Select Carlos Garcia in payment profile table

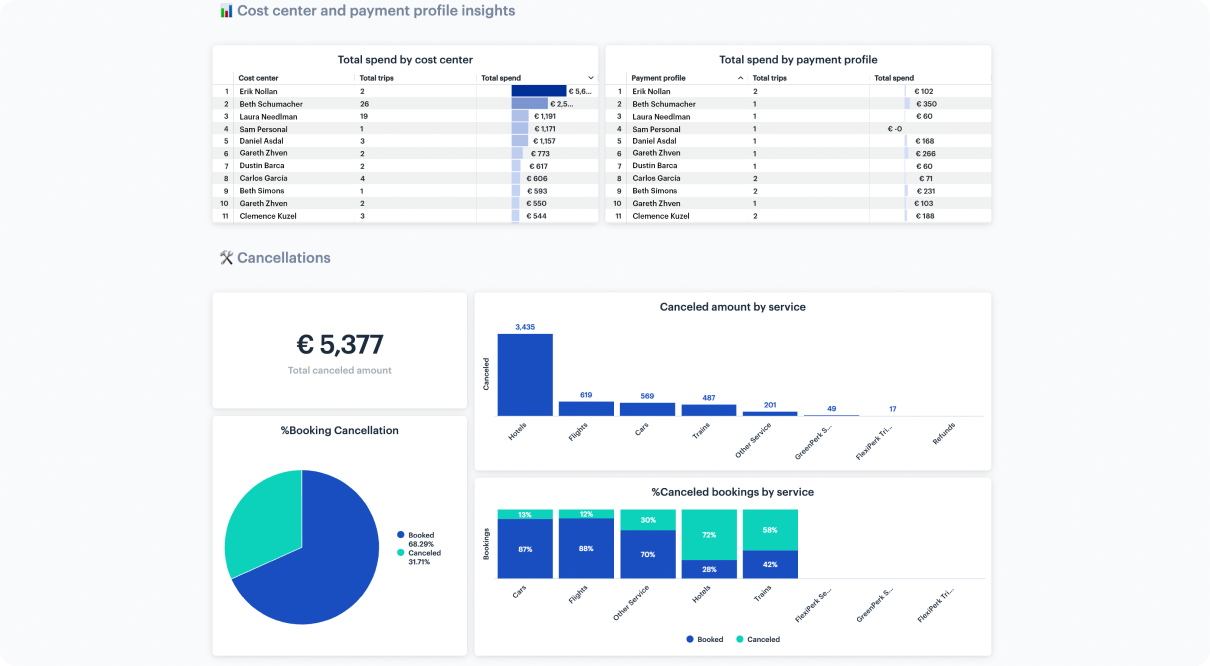656,178
